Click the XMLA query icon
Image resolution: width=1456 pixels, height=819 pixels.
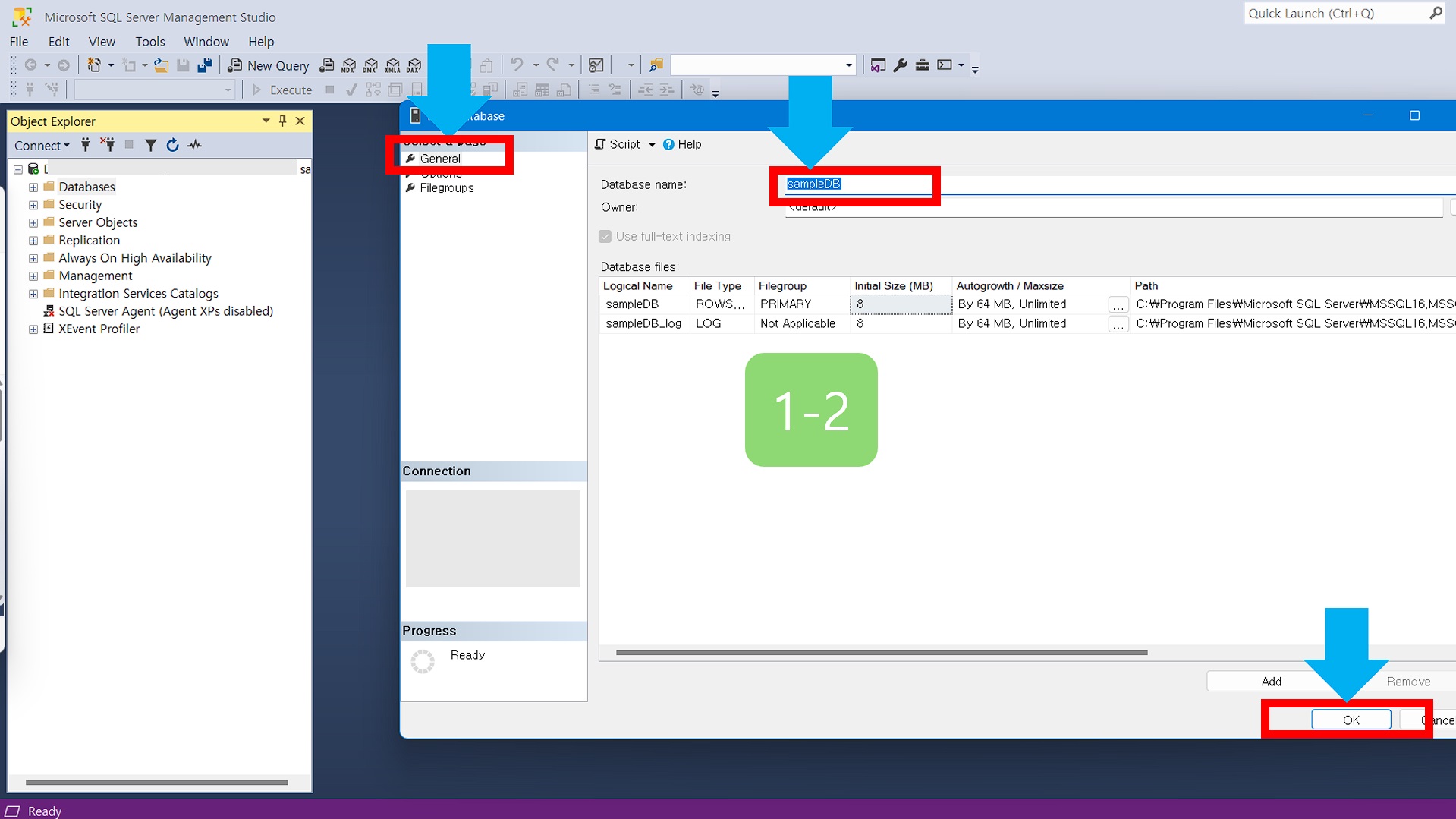(x=392, y=65)
